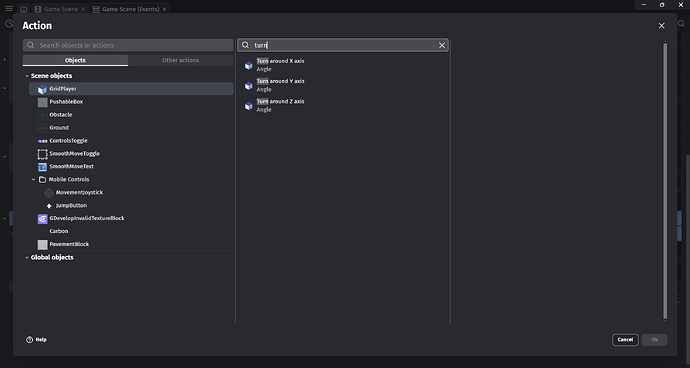Select the JumpButton object row
This screenshot has height=368, width=690.
[x=131, y=206]
